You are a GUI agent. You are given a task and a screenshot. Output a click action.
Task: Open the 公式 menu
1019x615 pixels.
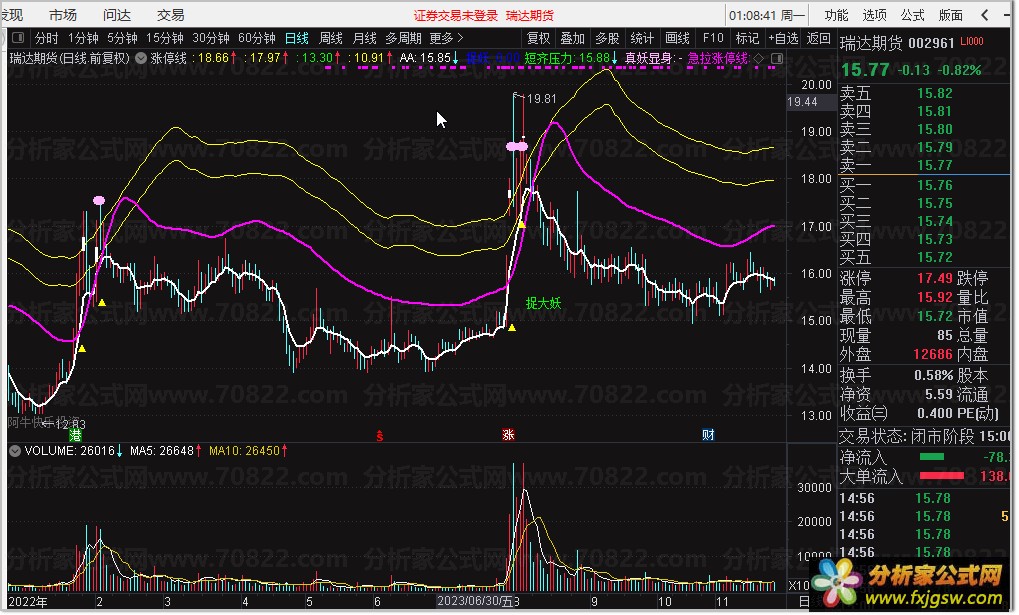coord(912,15)
